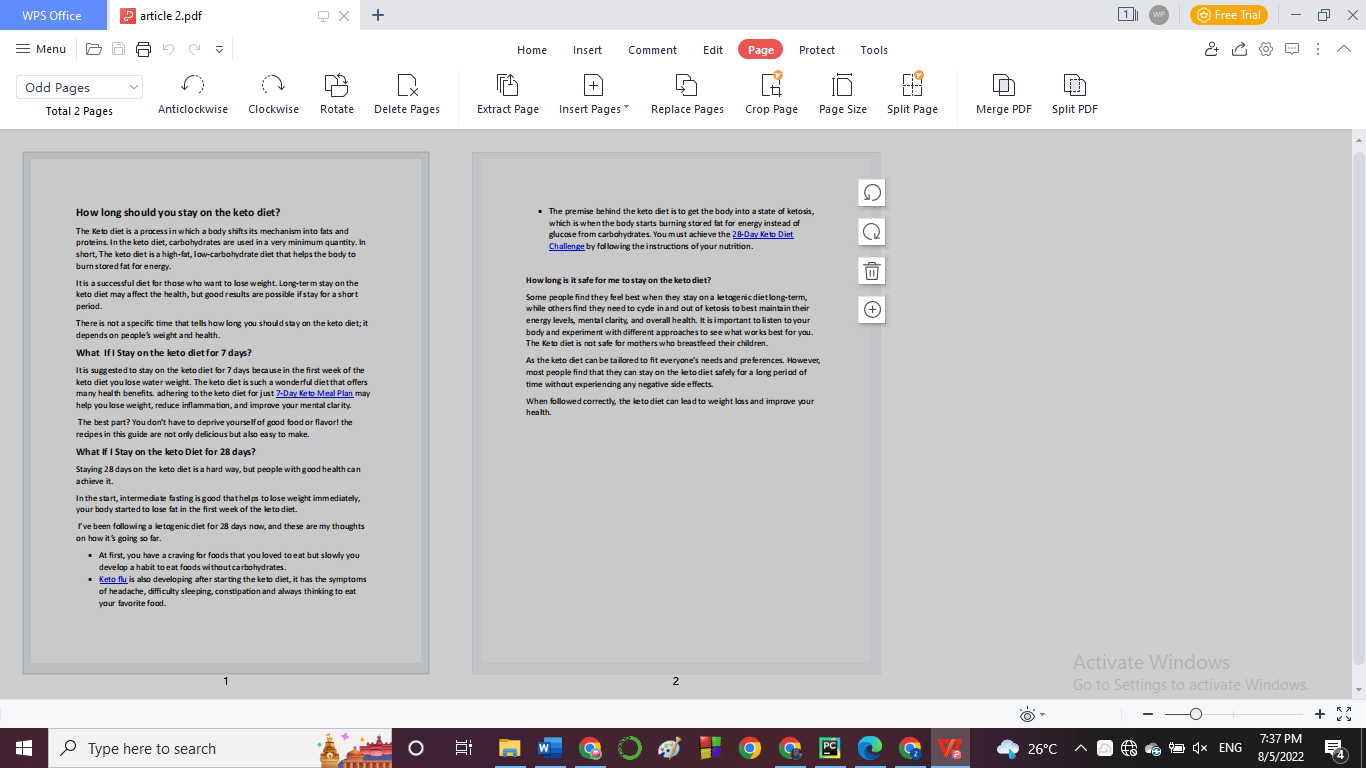Select the Merge PDF tool
Screen dimensions: 1366x768
[x=1003, y=93]
